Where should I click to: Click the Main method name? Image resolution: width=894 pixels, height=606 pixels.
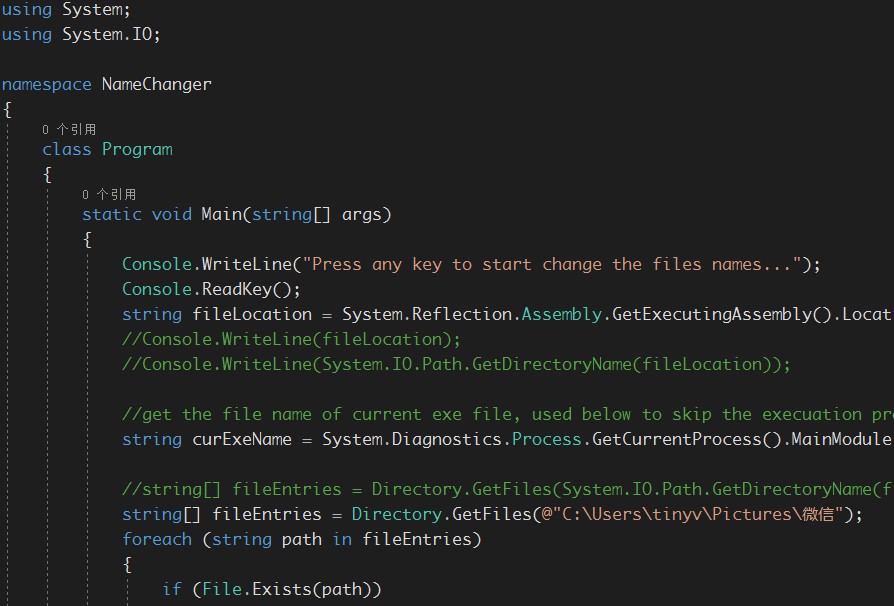[x=222, y=214]
